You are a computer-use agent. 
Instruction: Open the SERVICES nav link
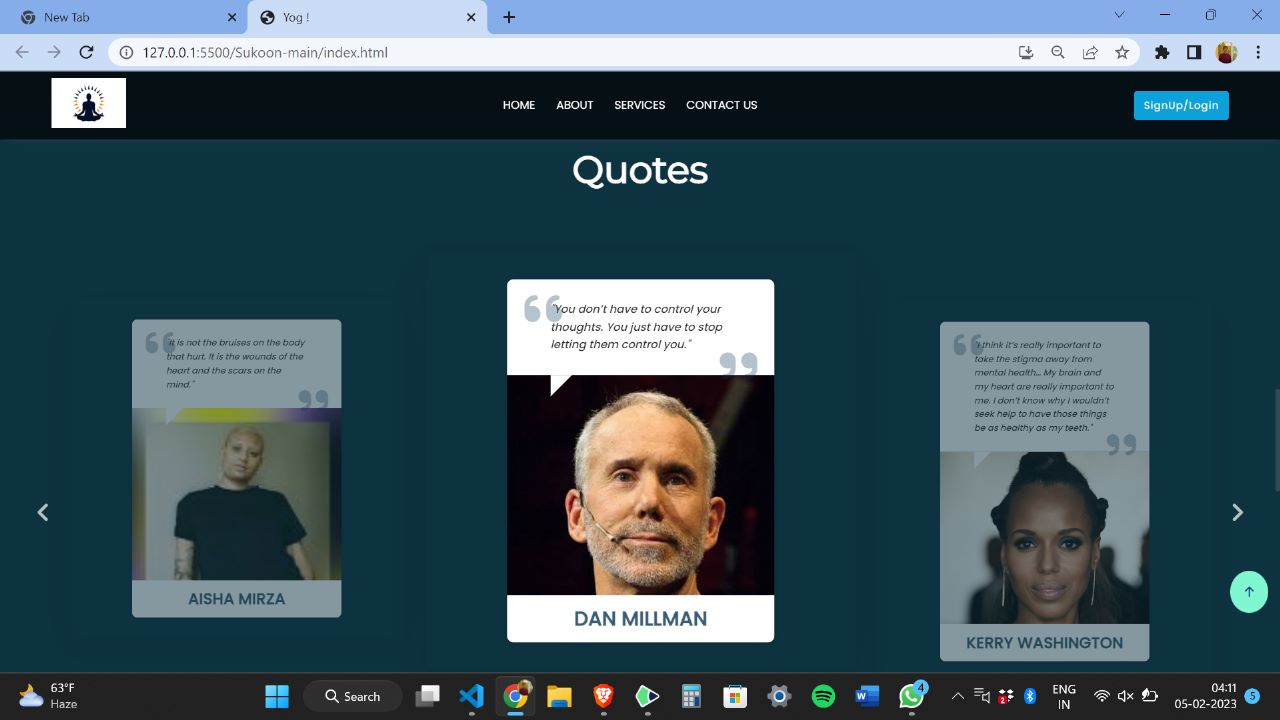[x=640, y=105]
